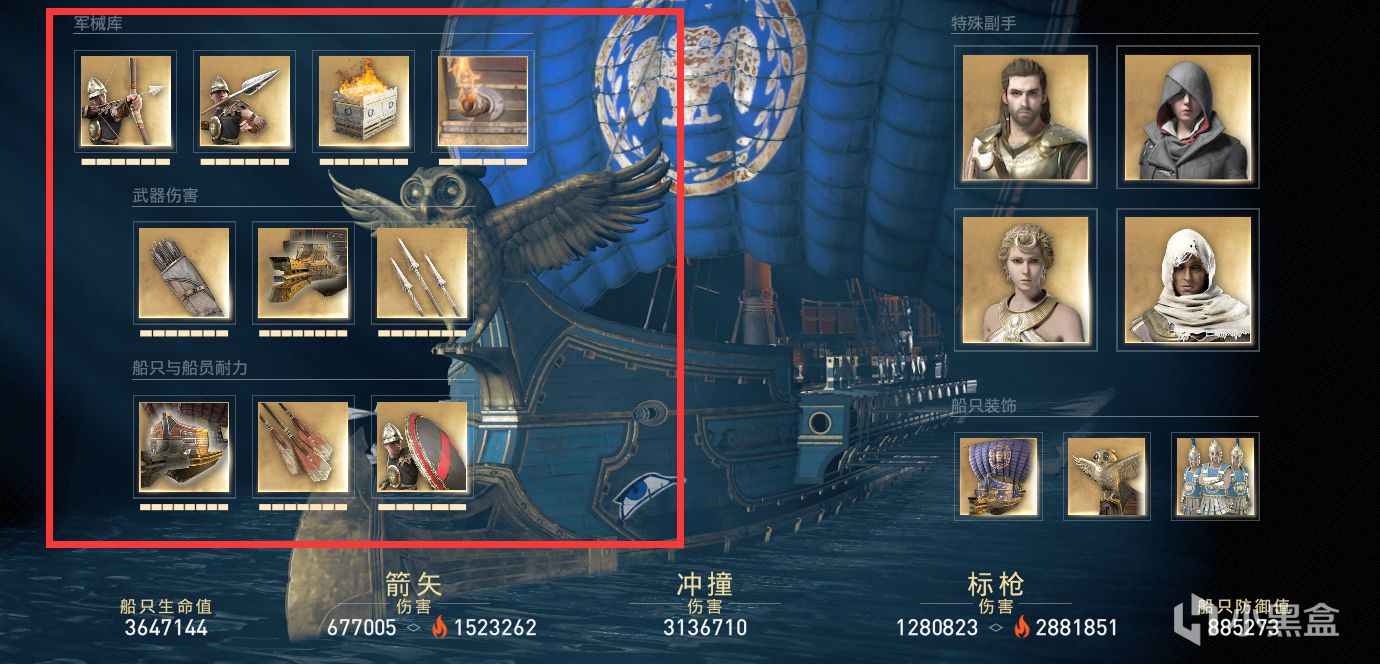This screenshot has height=664, width=1380.
Task: Choose the blonde female lieutenant portrait
Action: pyautogui.click(x=1025, y=279)
